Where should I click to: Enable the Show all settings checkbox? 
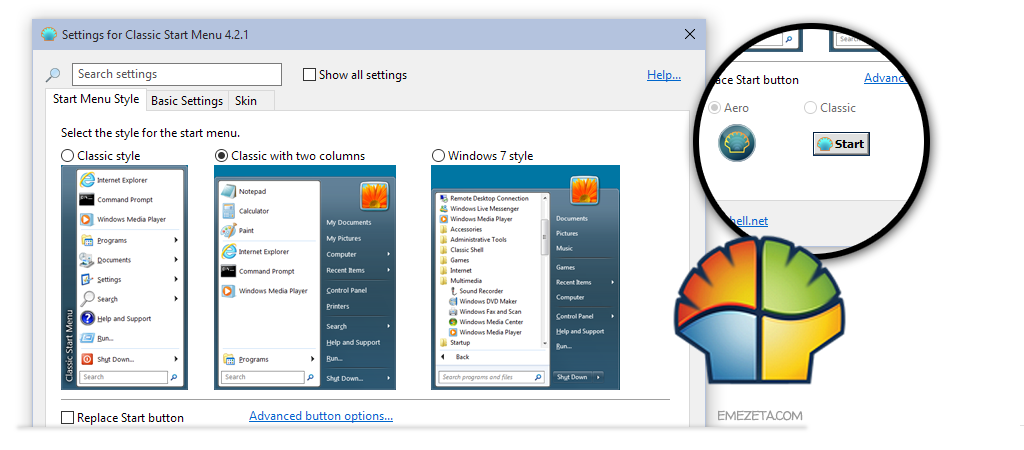pyautogui.click(x=310, y=75)
